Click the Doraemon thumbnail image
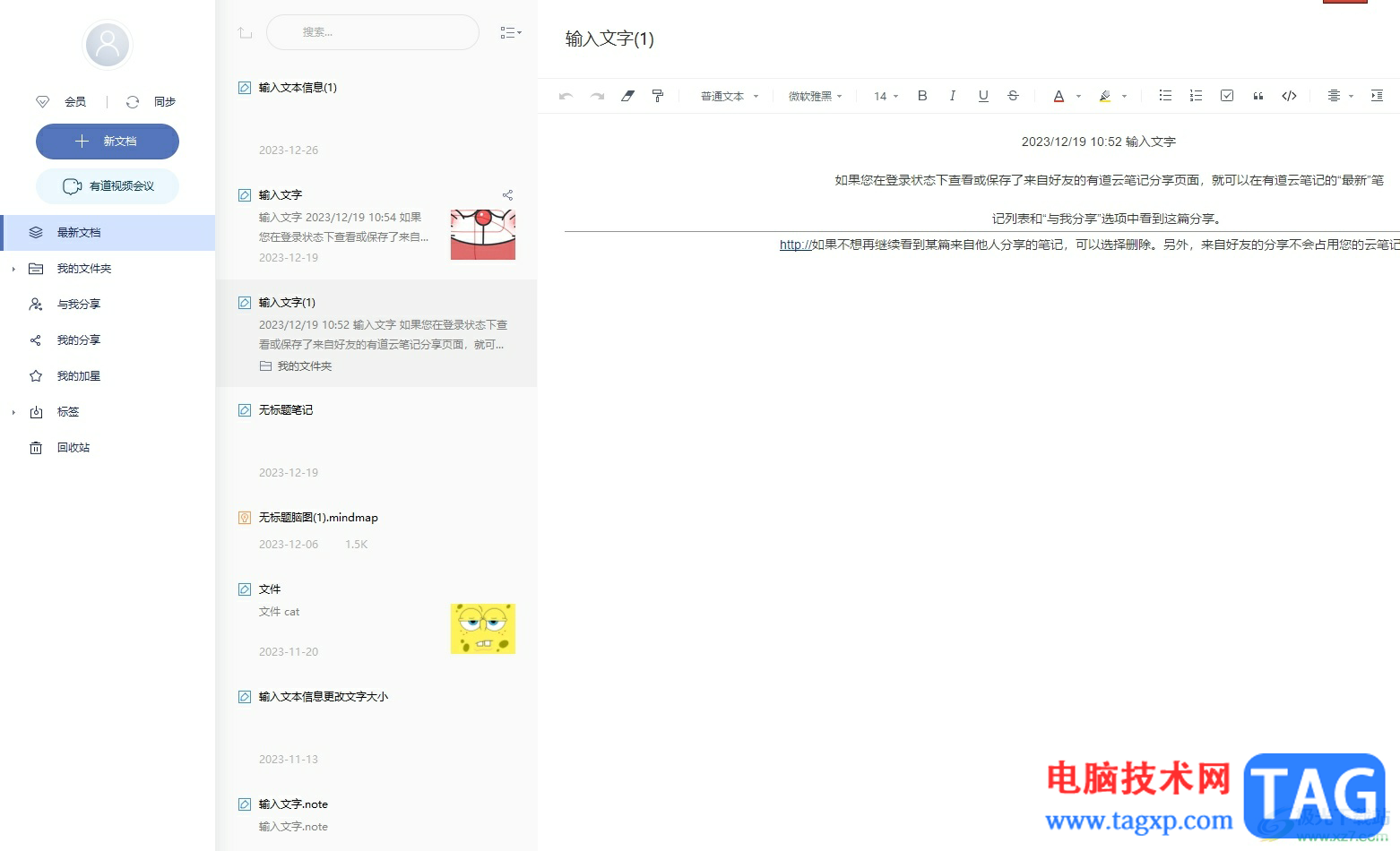Screen dimensions: 1400x851 click(483, 235)
